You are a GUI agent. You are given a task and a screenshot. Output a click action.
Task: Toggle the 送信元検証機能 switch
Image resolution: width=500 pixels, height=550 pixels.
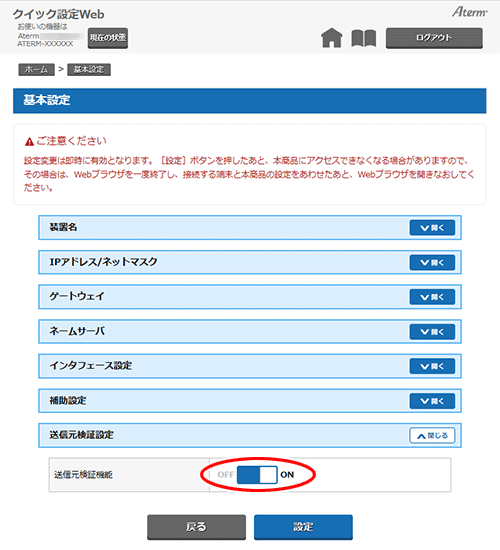pos(257,475)
